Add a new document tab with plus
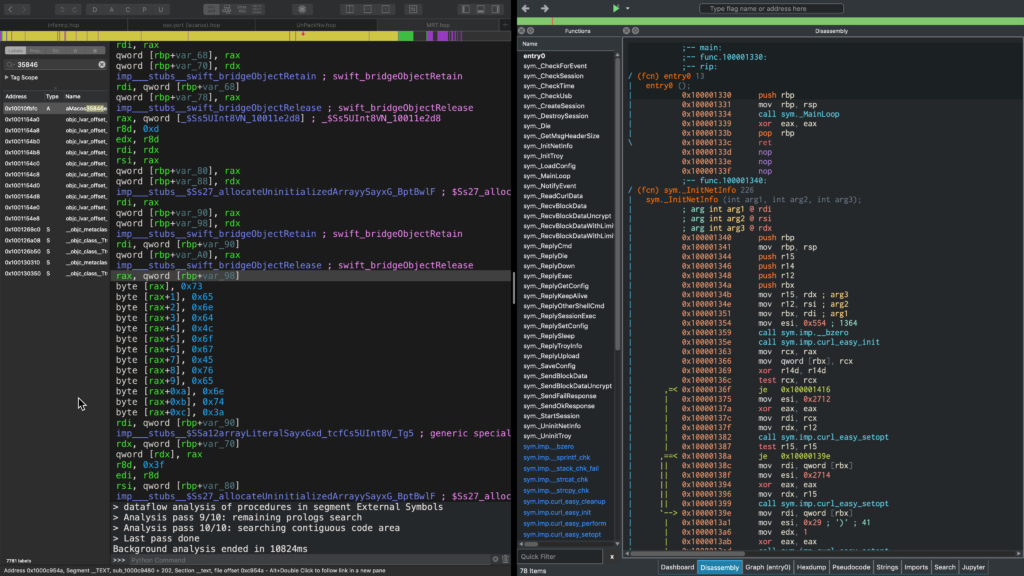The image size is (1024, 576). tap(505, 23)
